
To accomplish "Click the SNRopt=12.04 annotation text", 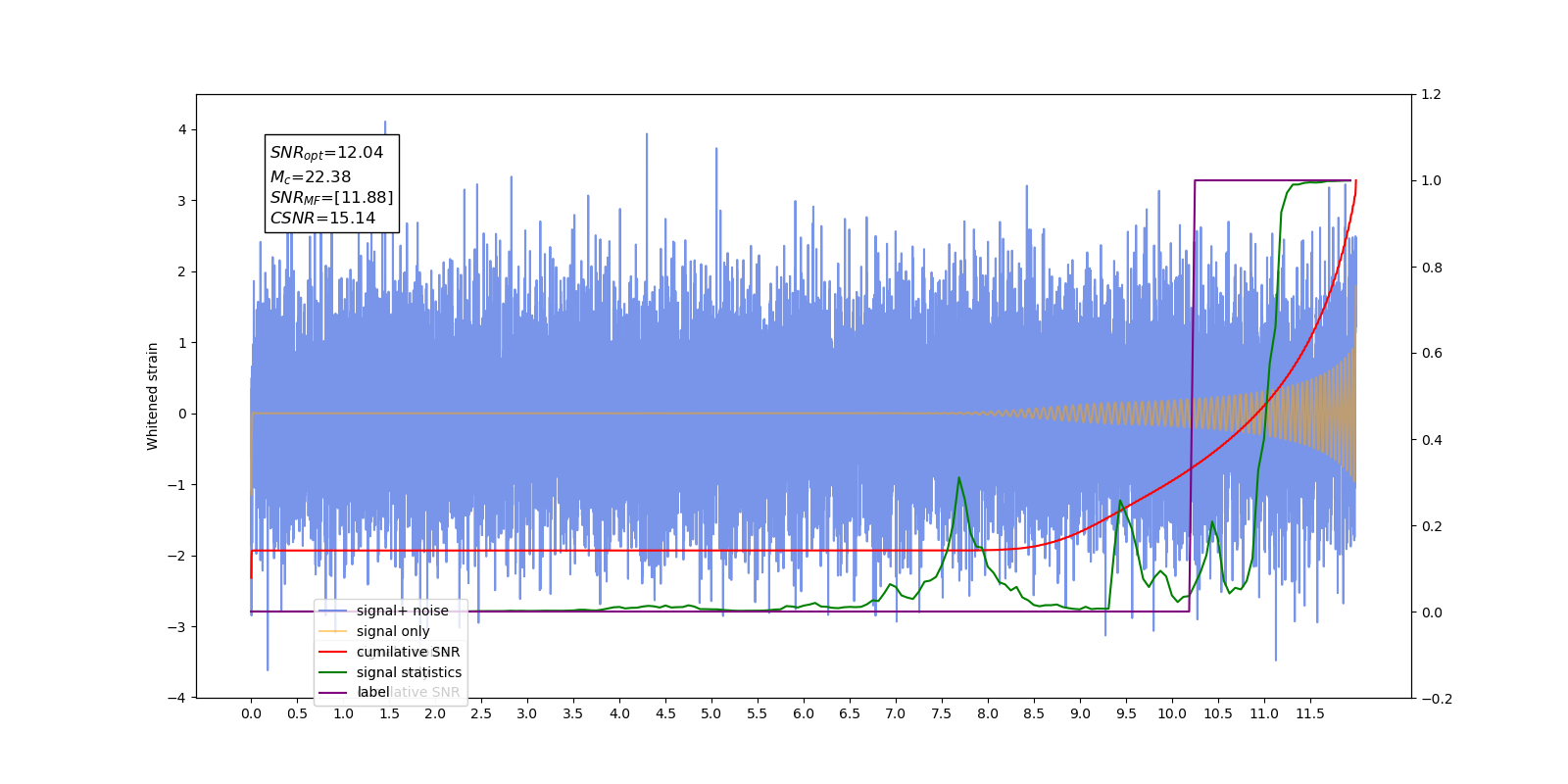I will (326, 153).
